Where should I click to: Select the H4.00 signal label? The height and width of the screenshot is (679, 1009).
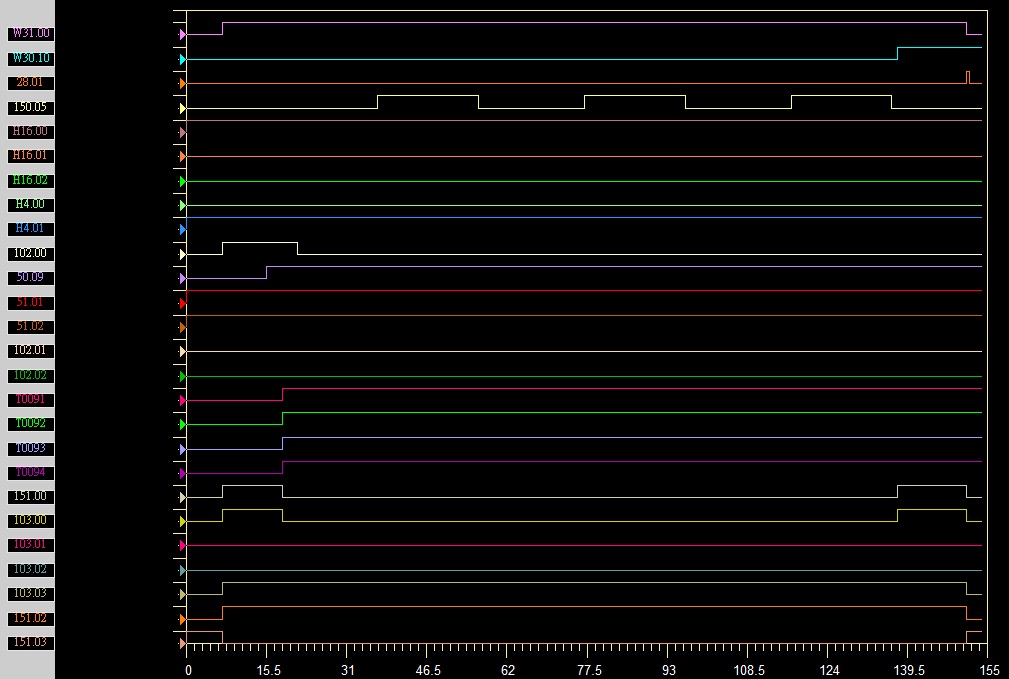[x=31, y=205]
